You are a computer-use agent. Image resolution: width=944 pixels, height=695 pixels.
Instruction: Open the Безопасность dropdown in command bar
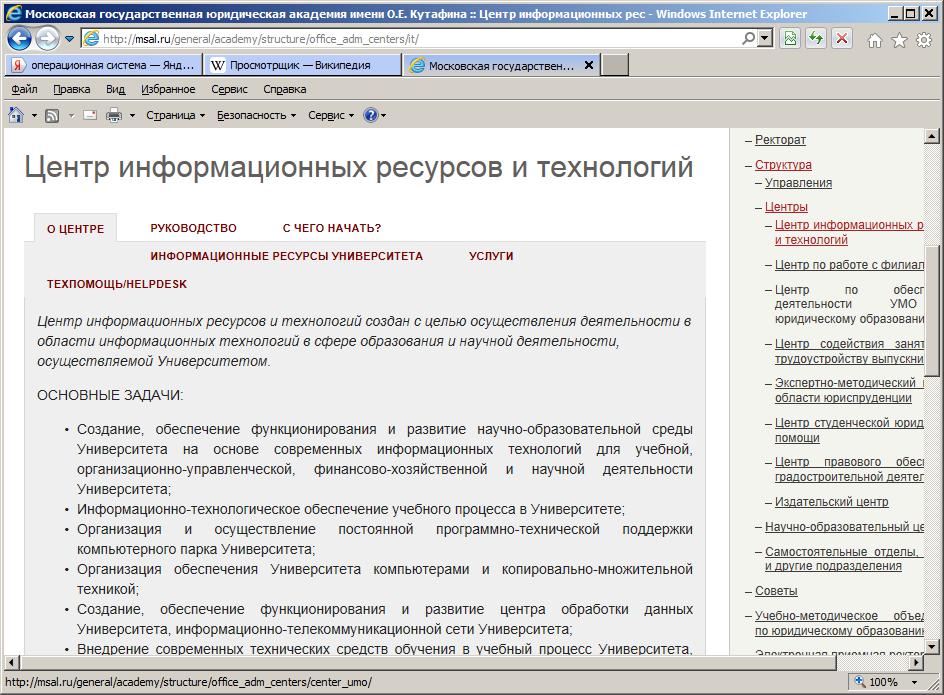click(256, 115)
